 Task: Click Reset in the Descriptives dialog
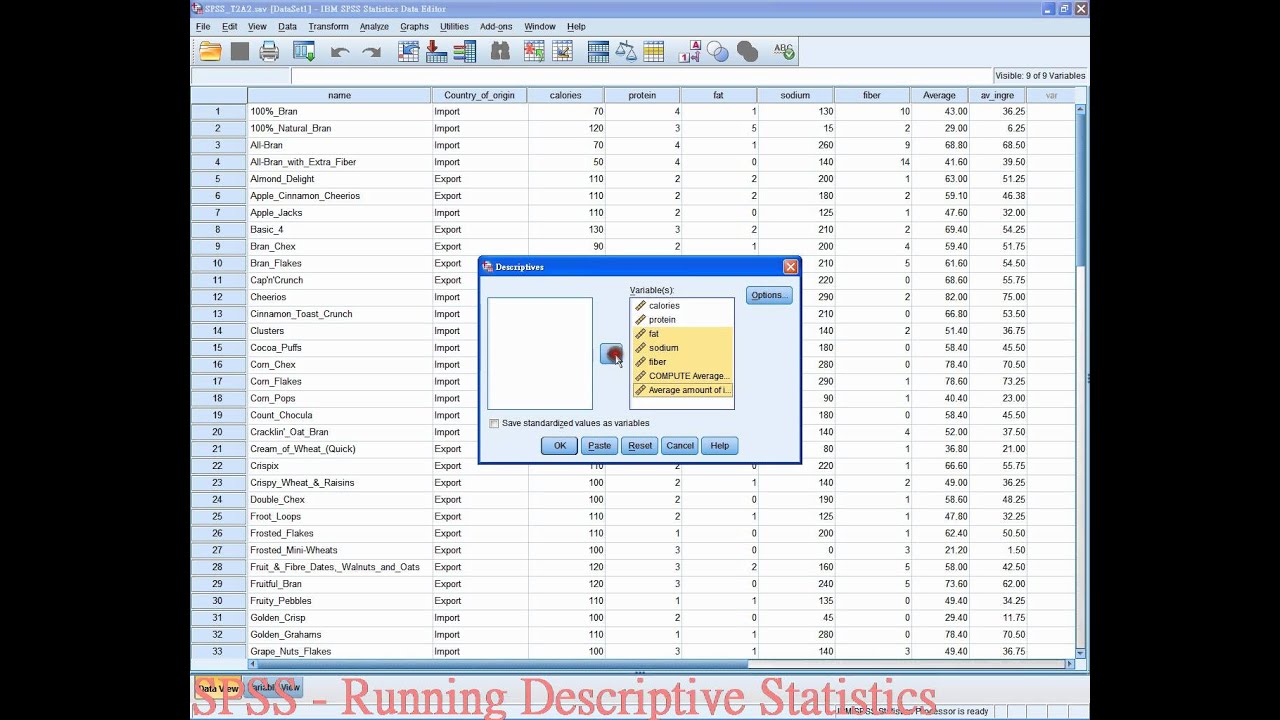point(640,446)
